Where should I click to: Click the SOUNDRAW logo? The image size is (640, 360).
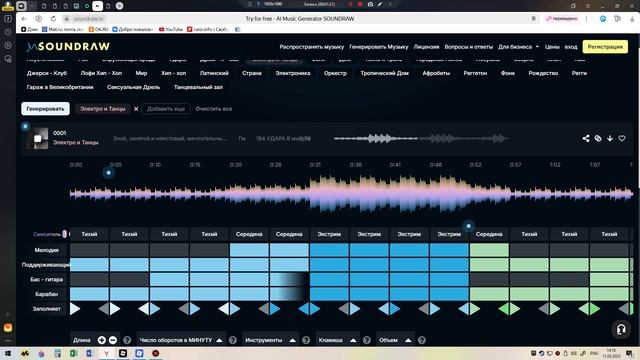tap(68, 47)
